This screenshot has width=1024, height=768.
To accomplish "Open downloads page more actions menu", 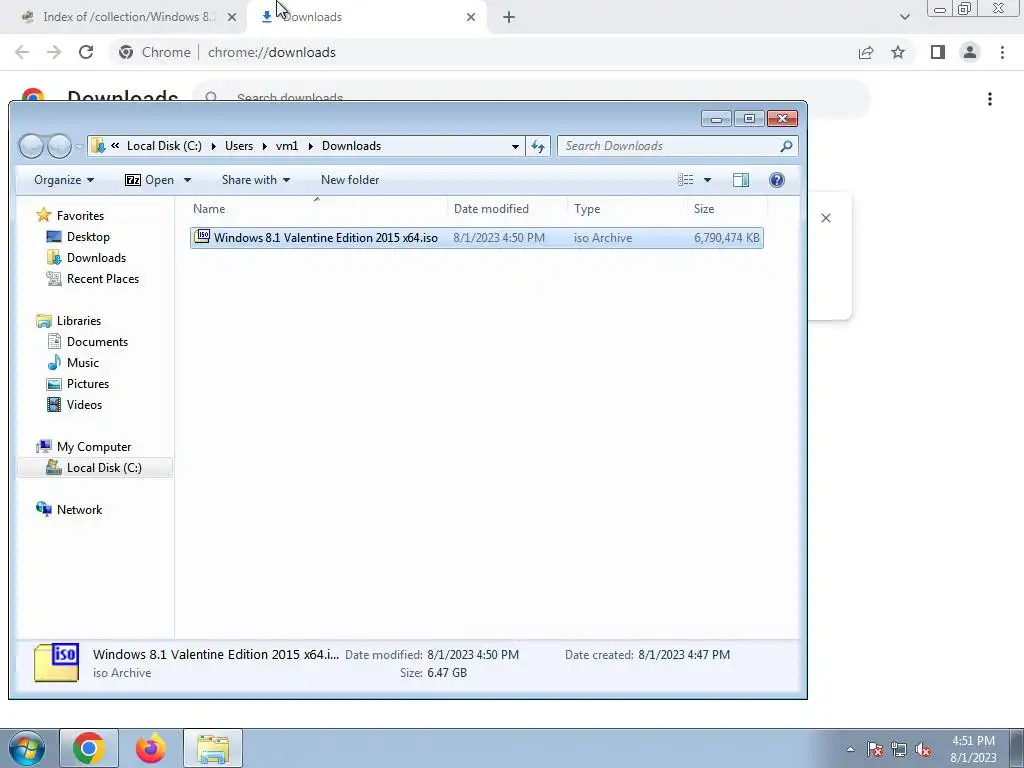I will [x=990, y=99].
